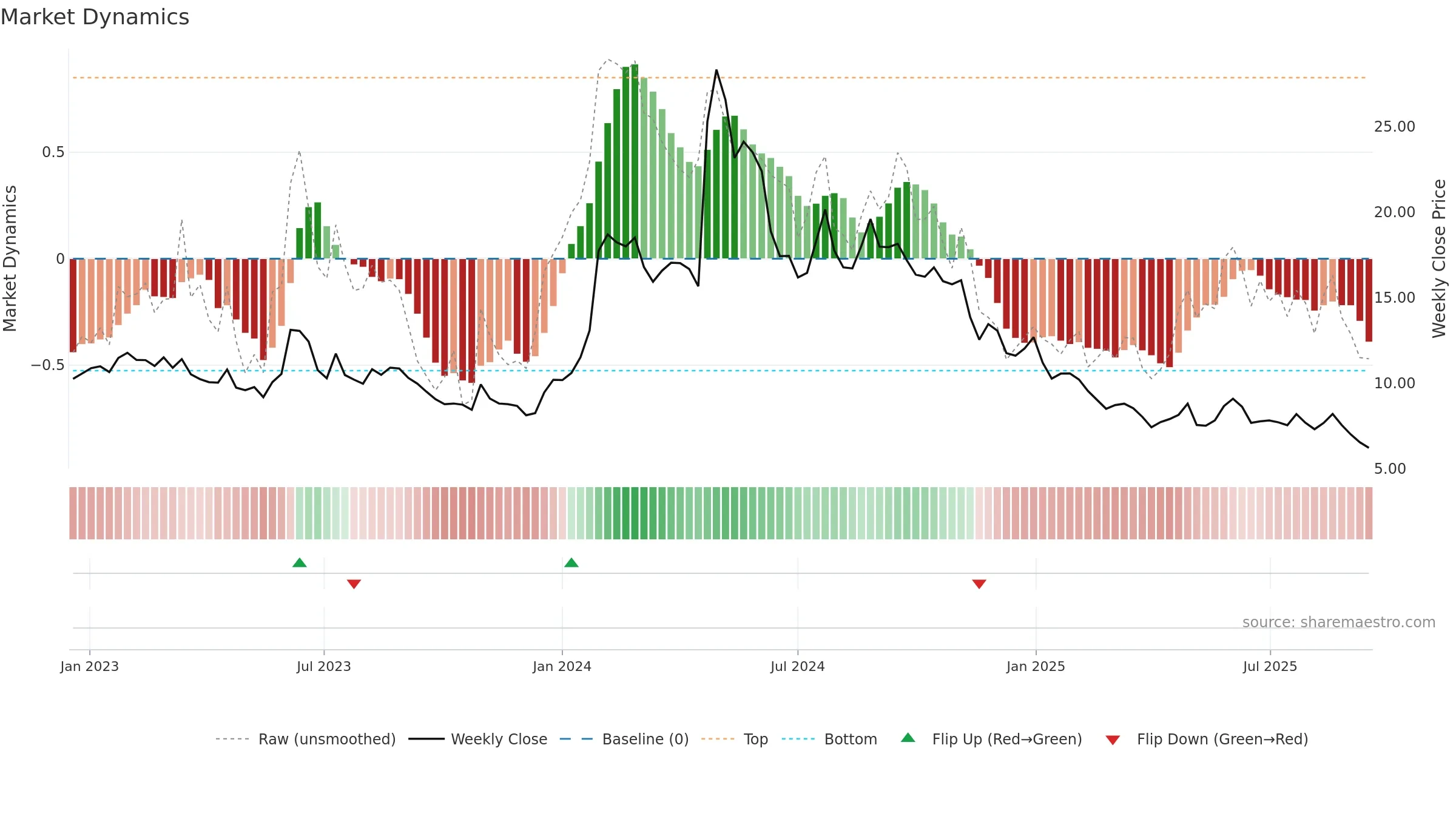Click the Weekly Close Price axis title
This screenshot has height=819, width=1456.
click(x=1439, y=258)
